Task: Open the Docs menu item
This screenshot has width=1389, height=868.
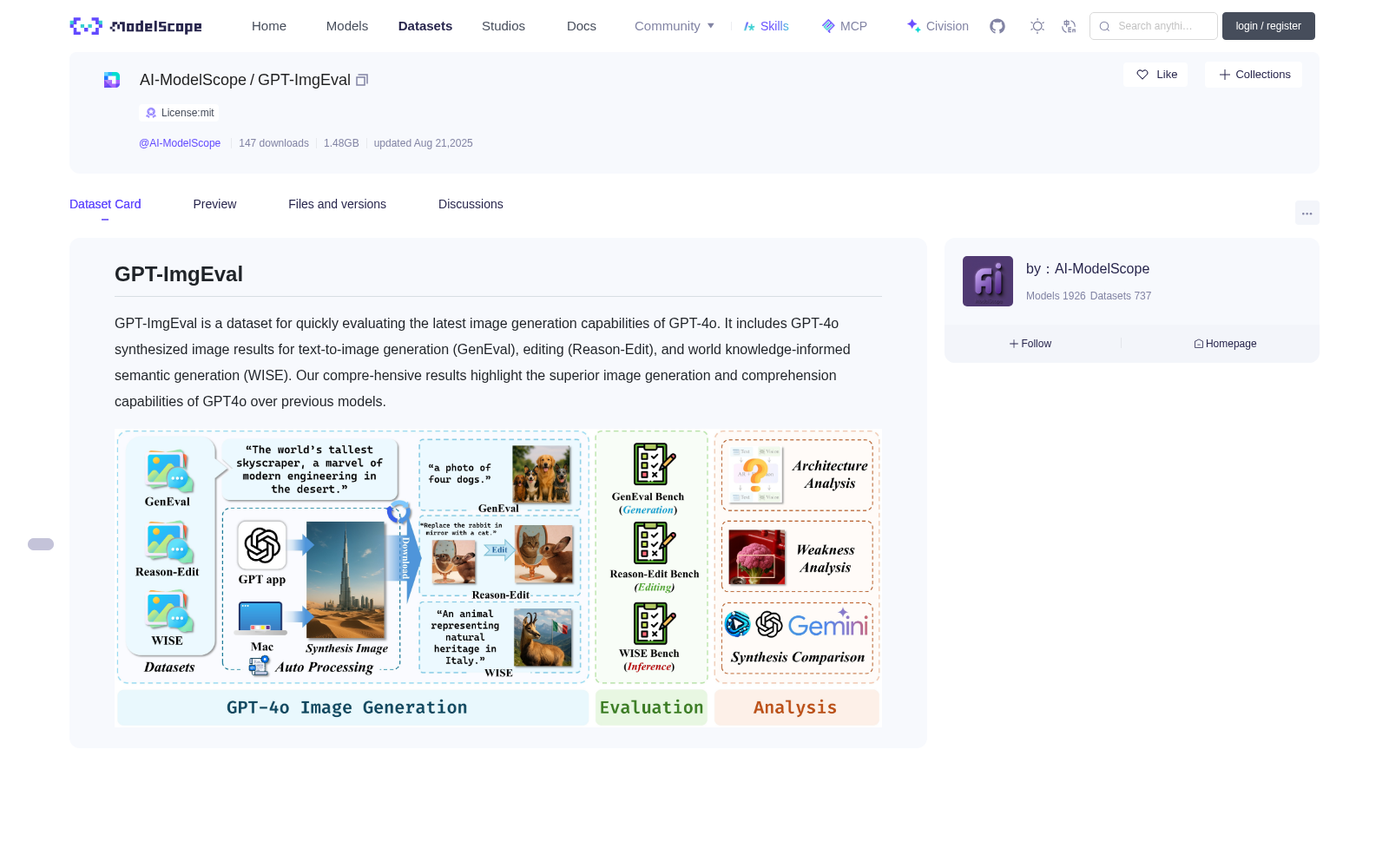Action: click(x=582, y=26)
